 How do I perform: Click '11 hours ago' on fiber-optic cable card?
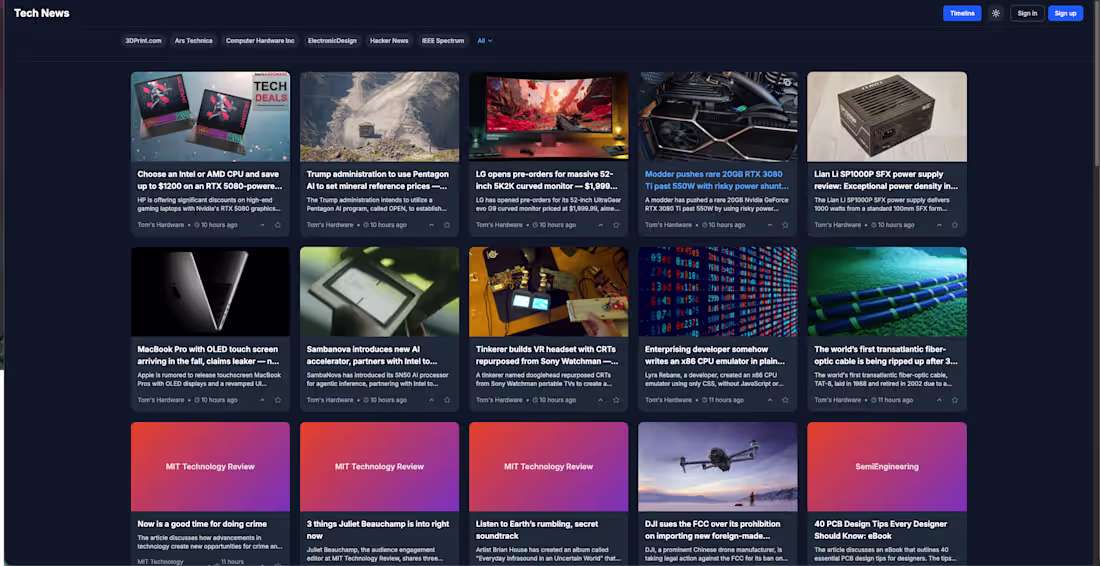[x=893, y=400]
